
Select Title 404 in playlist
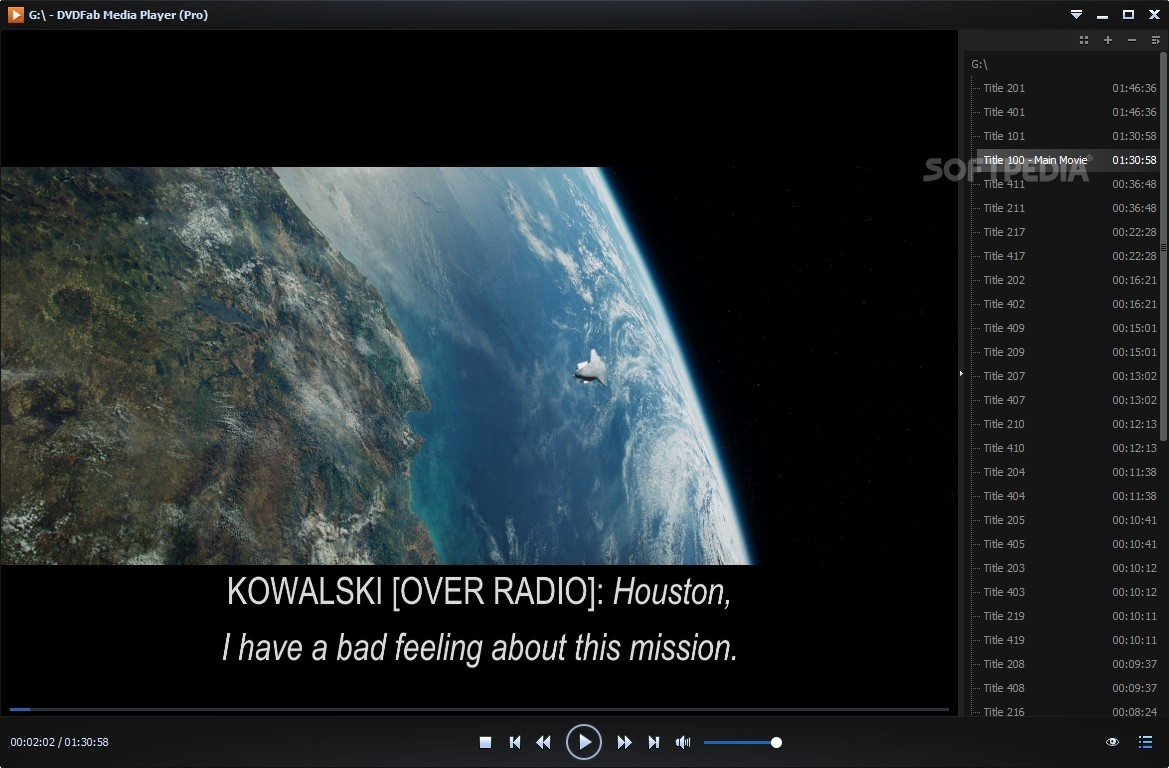pyautogui.click(x=1068, y=496)
